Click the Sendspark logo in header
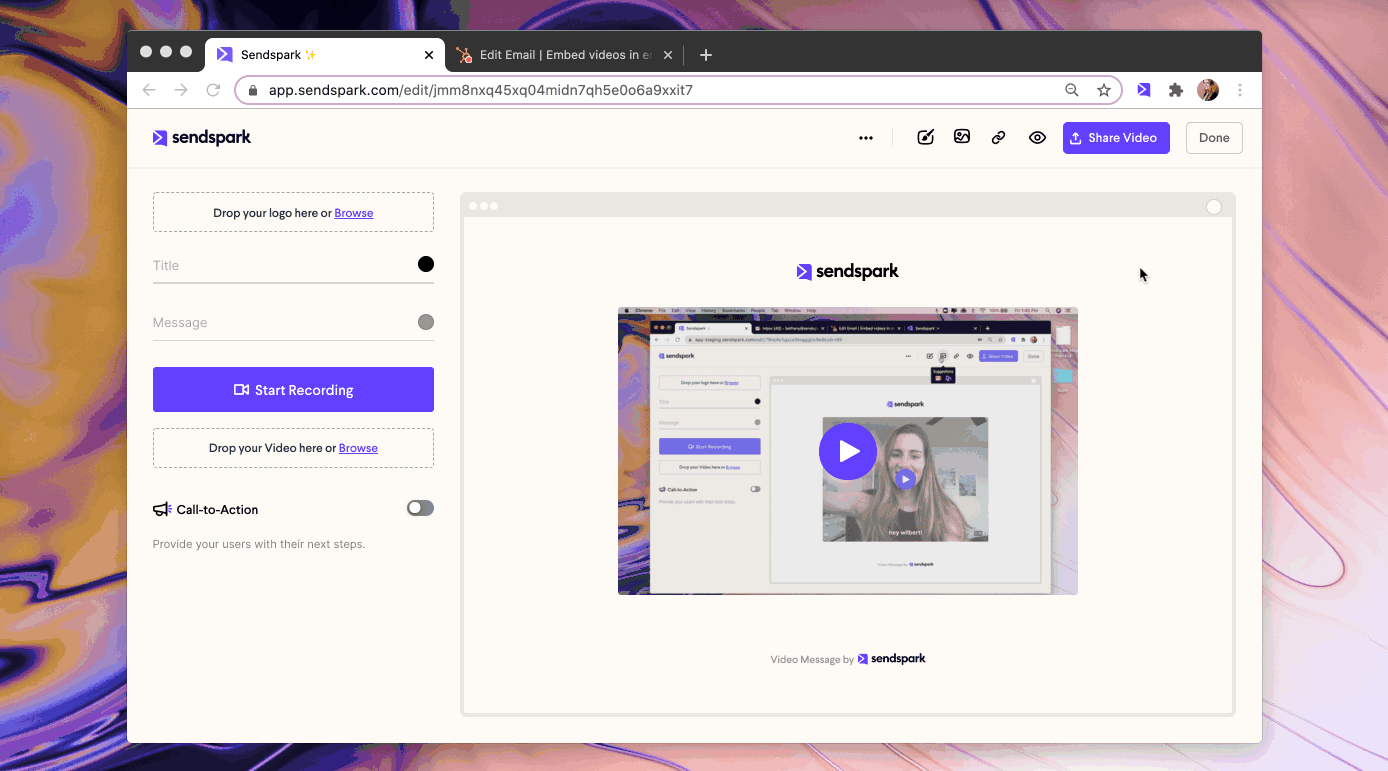 pos(202,138)
